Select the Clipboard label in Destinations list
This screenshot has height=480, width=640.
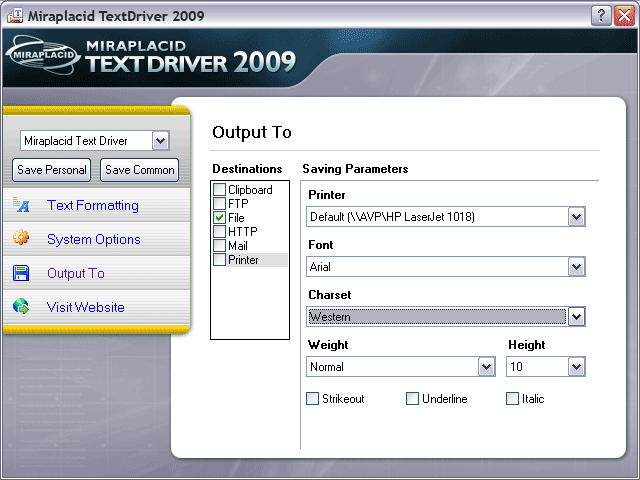pyautogui.click(x=250, y=190)
